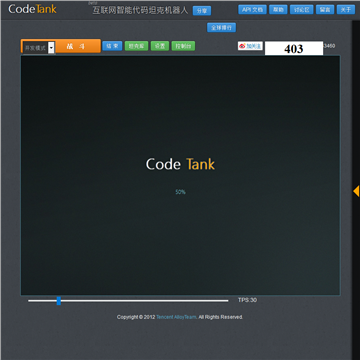Follow on Weibo via 加关注 icon
Image resolution: width=360 pixels, height=360 pixels.
click(x=250, y=46)
